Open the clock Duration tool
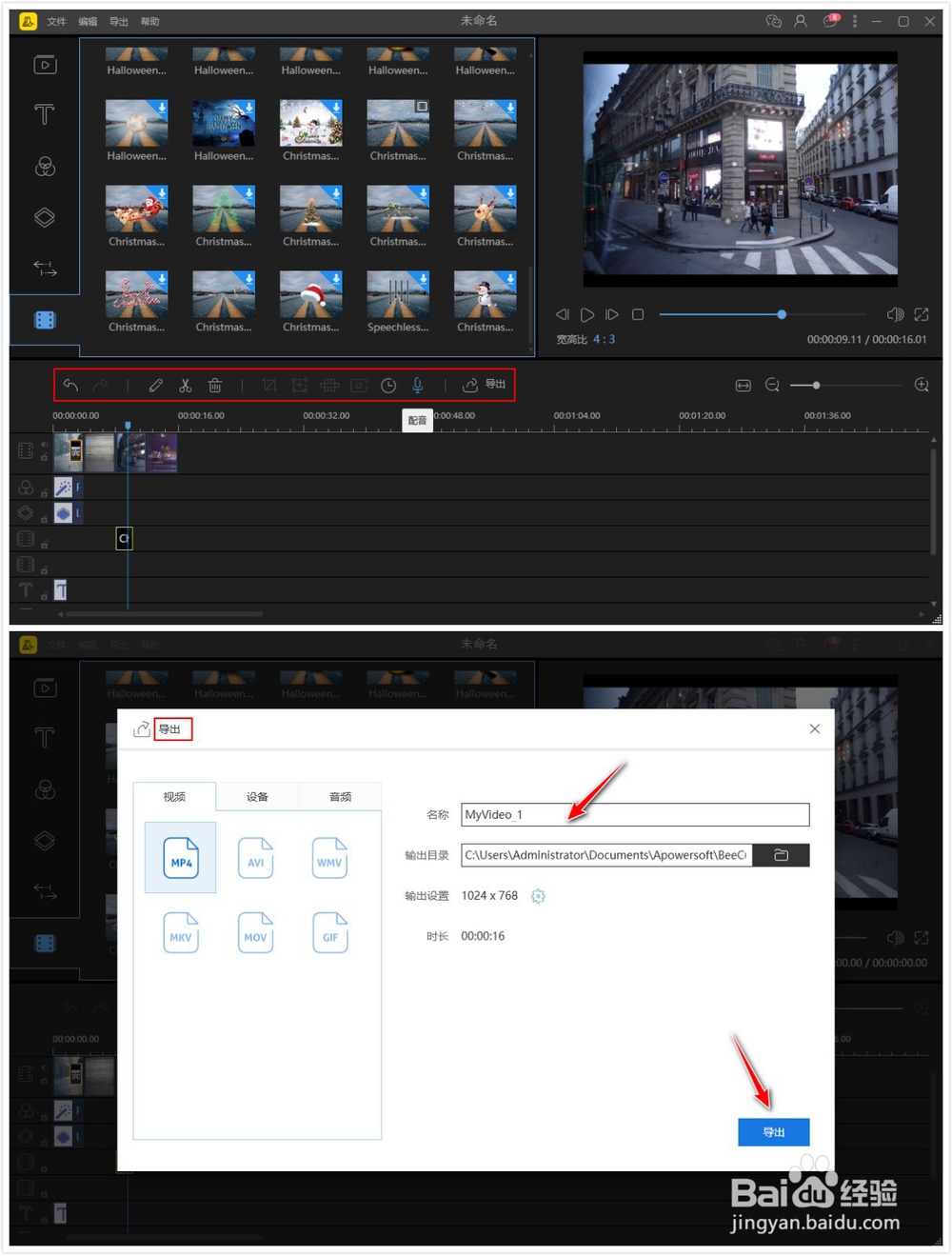Screen dimensions: 952x1256 click(x=388, y=385)
